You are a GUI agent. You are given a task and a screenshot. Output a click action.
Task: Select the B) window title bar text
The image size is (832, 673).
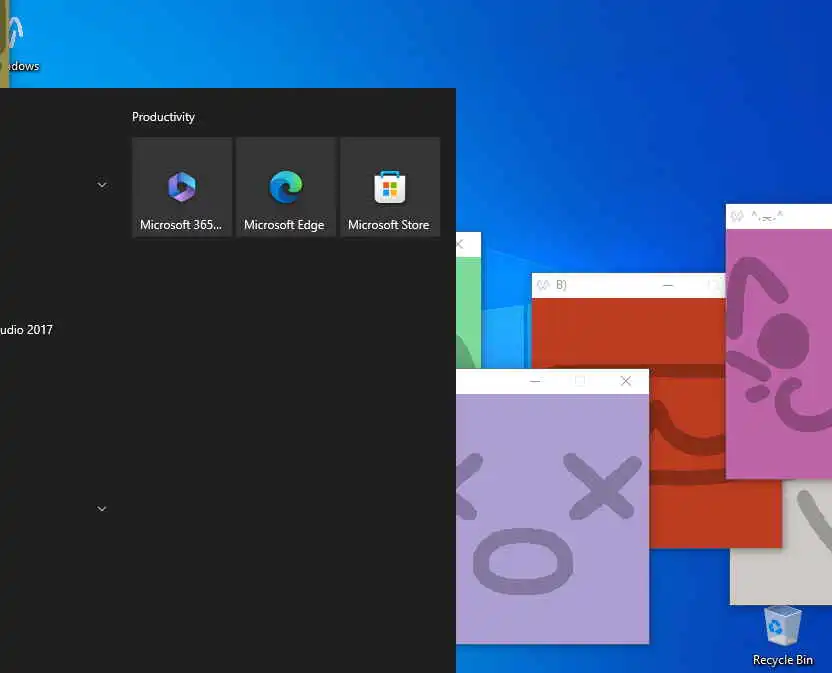click(561, 286)
